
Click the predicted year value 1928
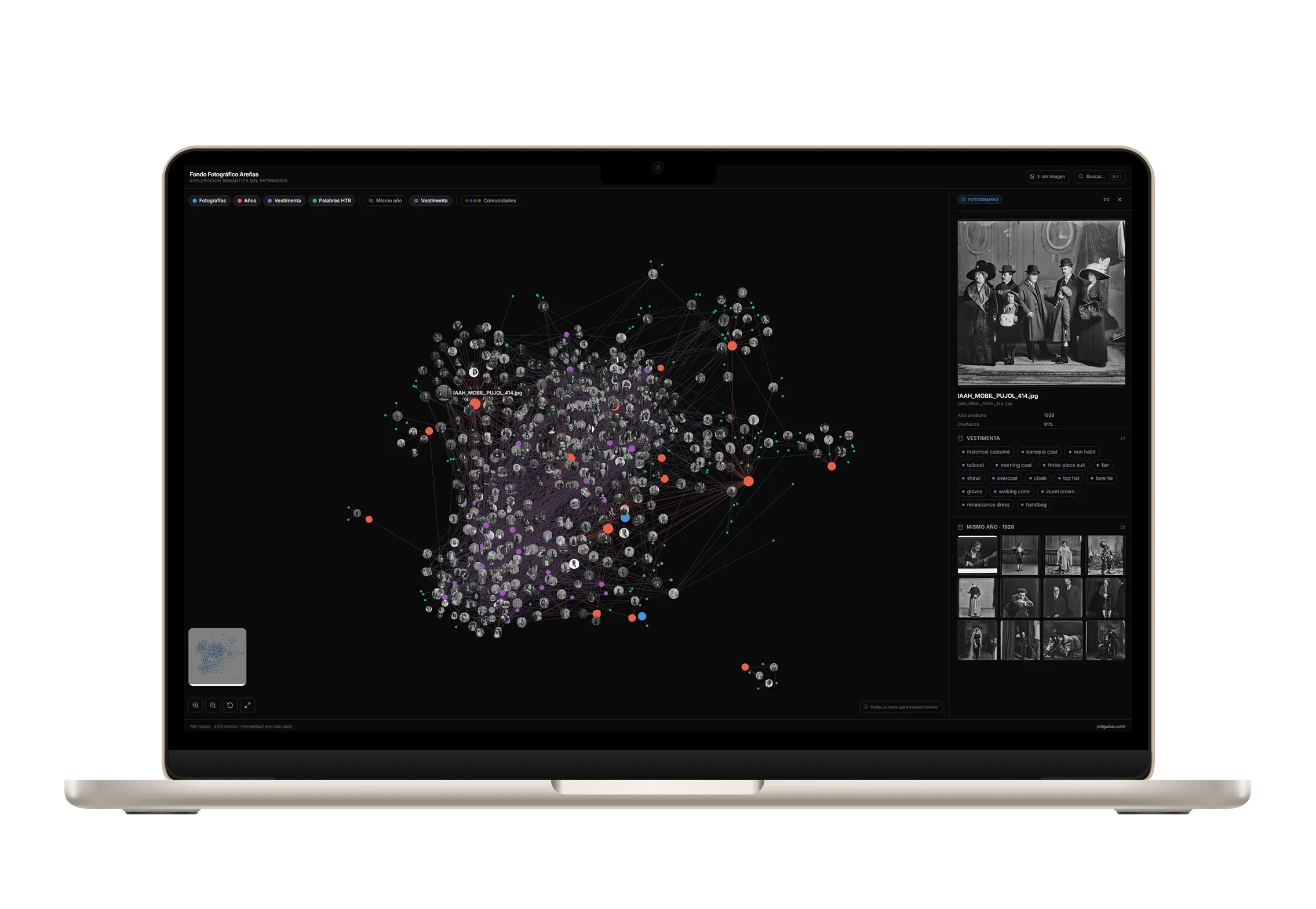pos(1049,416)
